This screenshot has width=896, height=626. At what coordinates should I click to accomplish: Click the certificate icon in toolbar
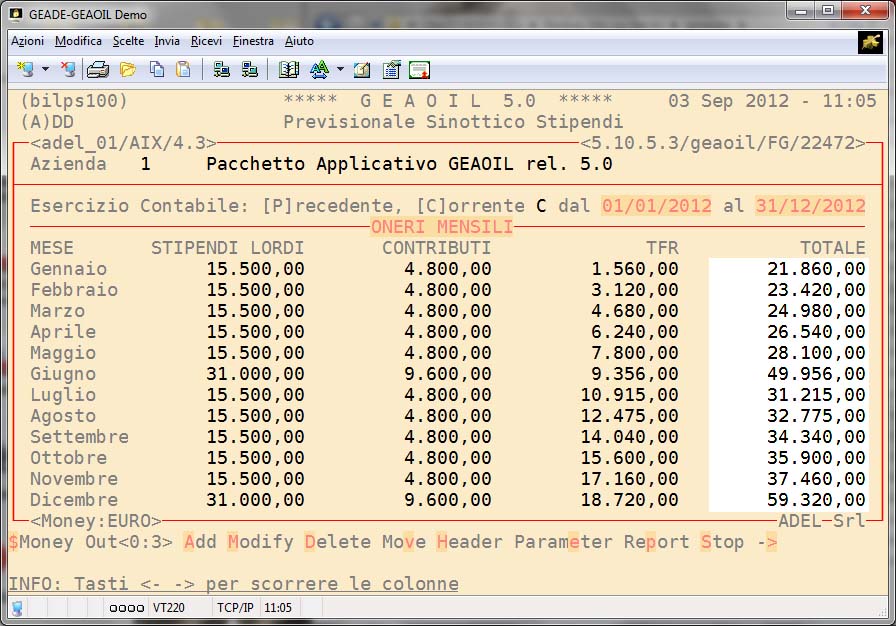point(419,70)
